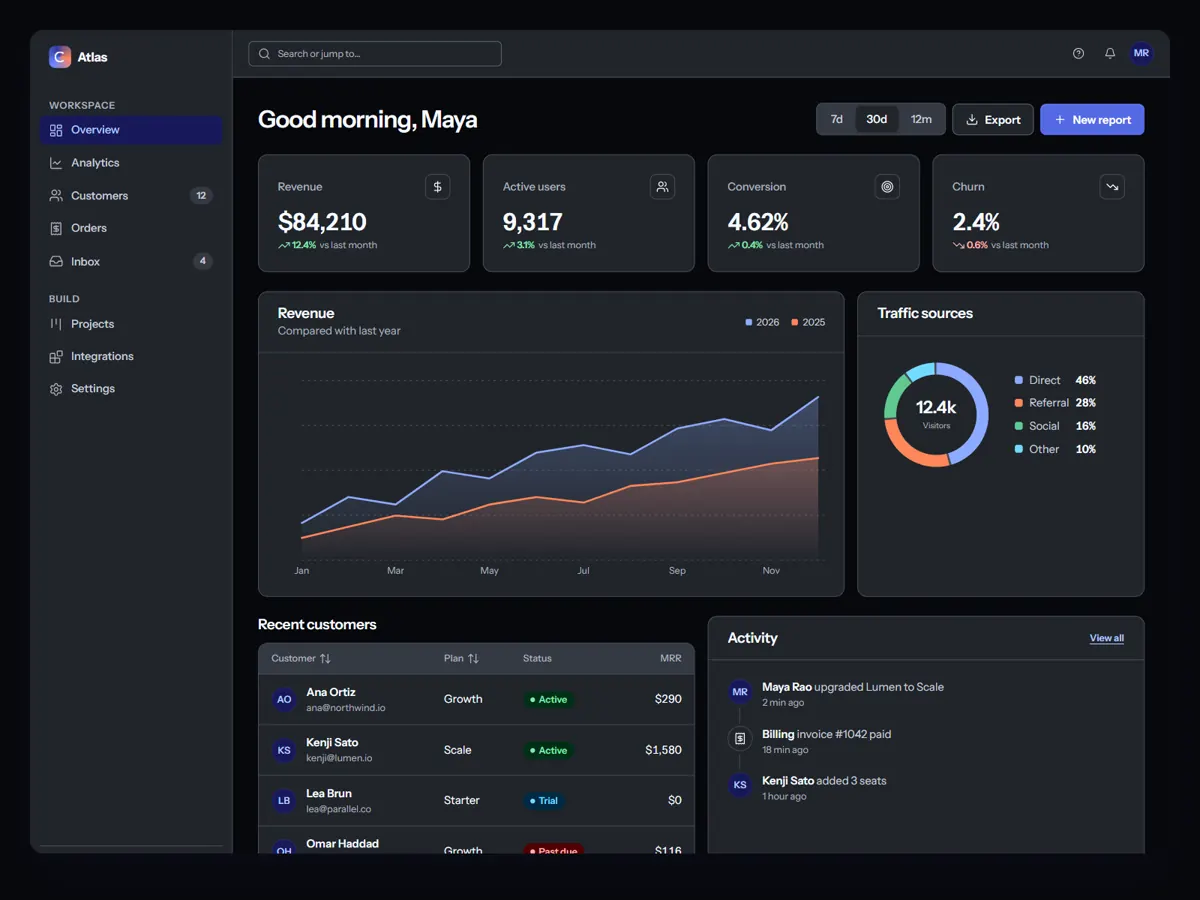Open Projects in the sidebar
Screen dimensions: 1200x900
point(131,324)
